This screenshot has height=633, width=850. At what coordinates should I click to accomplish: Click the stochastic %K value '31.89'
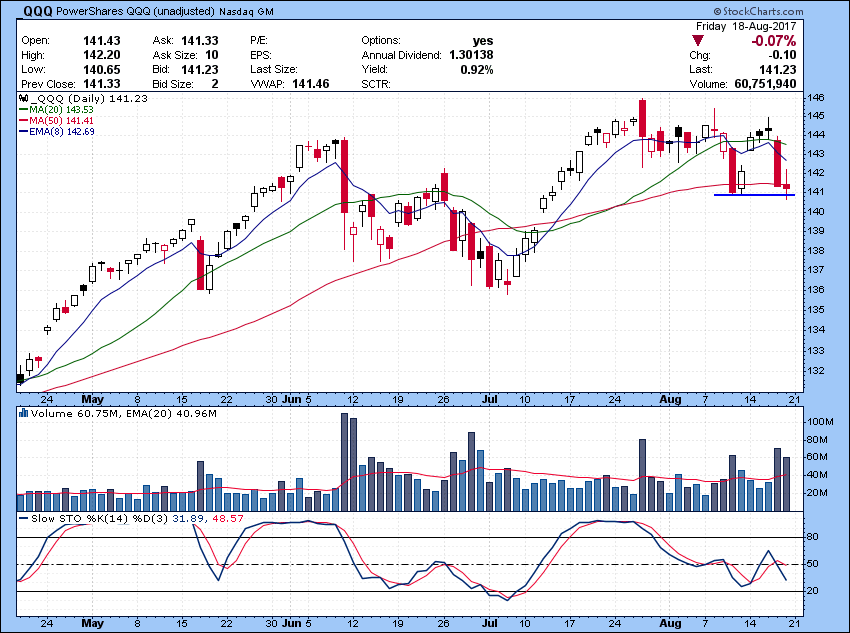[x=188, y=519]
